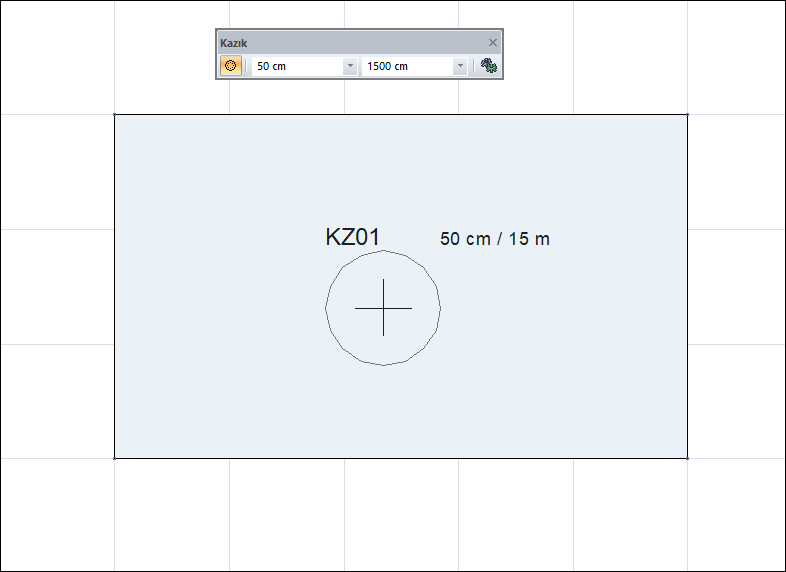Expand the 50 cm diameter dropdown arrow
786x572 pixels.
pyautogui.click(x=350, y=66)
